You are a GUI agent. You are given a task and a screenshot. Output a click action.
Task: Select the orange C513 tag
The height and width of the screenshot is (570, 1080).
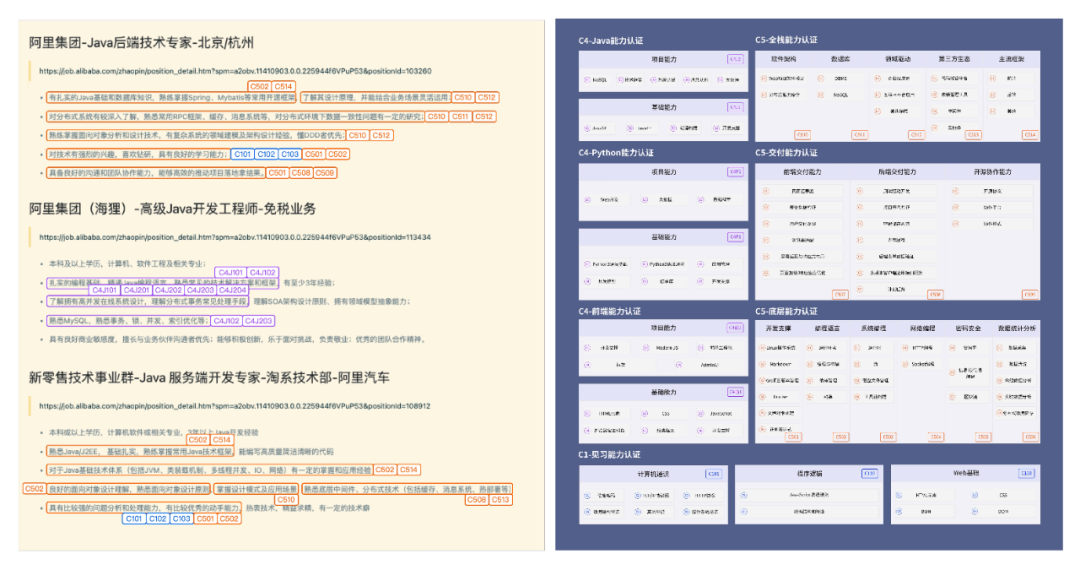[501, 500]
